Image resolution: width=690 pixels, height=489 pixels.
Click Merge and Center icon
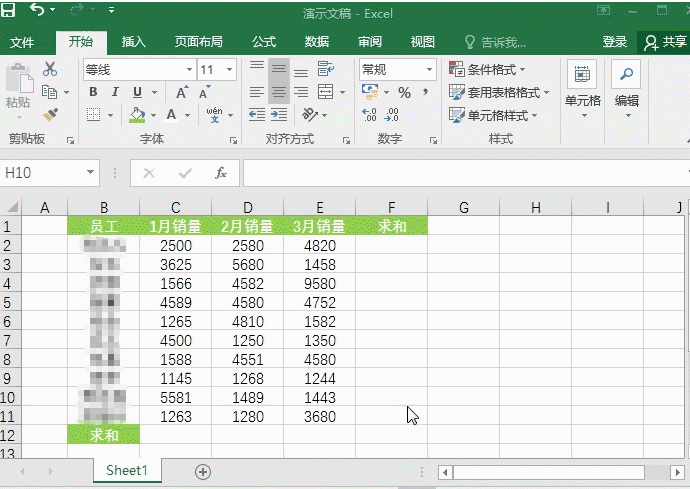pyautogui.click(x=326, y=92)
